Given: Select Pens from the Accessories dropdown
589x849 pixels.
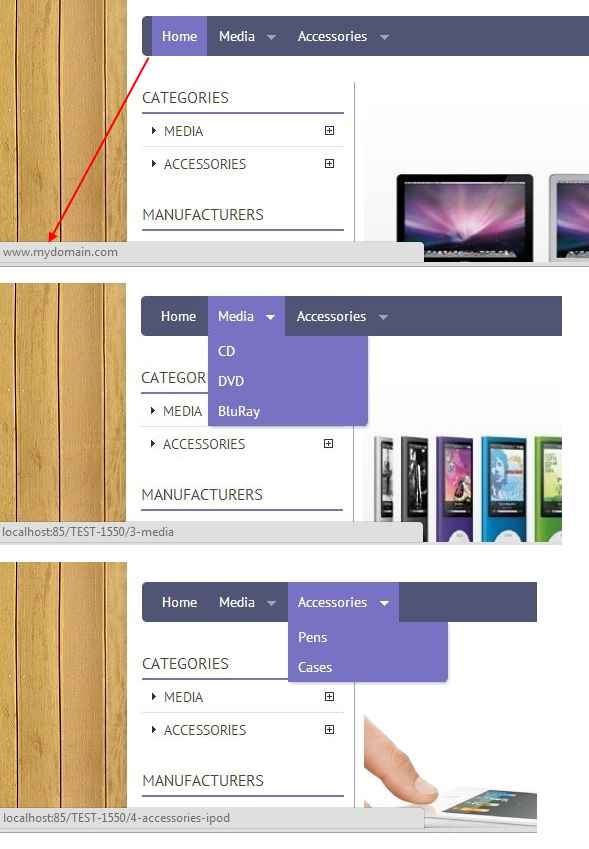Looking at the screenshot, I should pyautogui.click(x=312, y=637).
